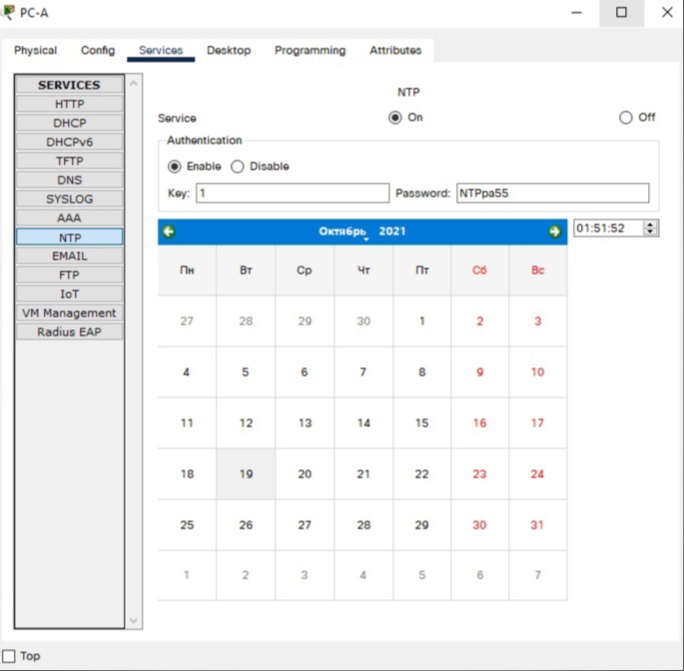Switch to the Config tab
Image resolution: width=684 pixels, height=671 pixels.
tap(98, 51)
